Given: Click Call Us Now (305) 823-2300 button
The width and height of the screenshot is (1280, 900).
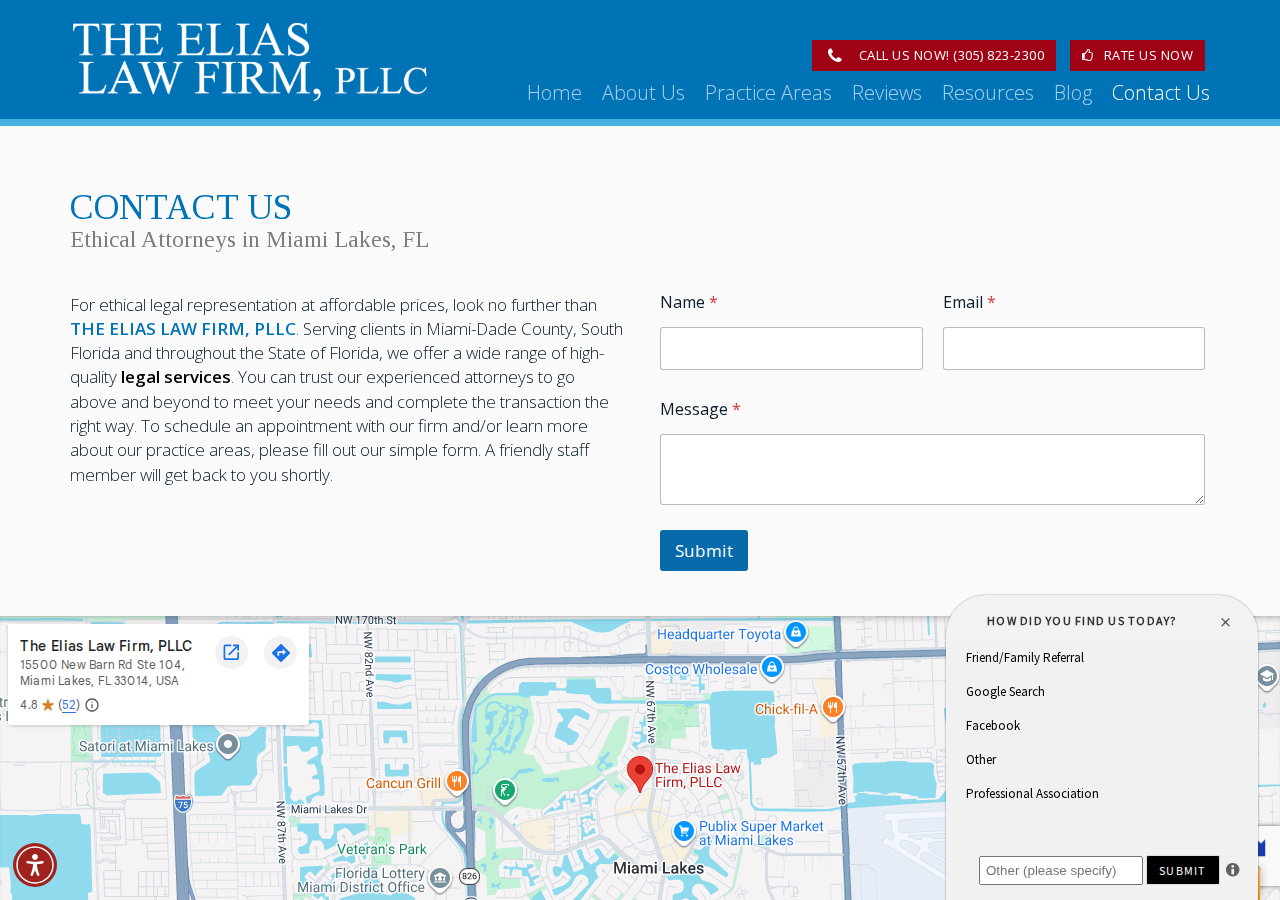Looking at the screenshot, I should pyautogui.click(x=934, y=56).
